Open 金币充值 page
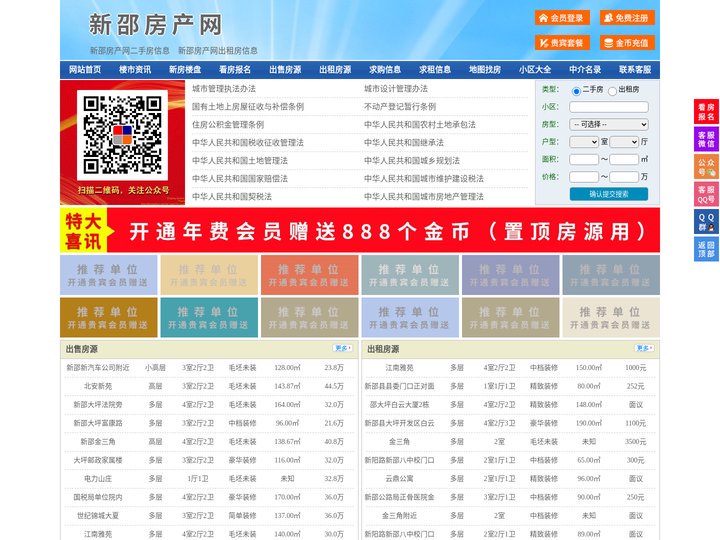Image resolution: width=720 pixels, height=540 pixels. tap(627, 43)
